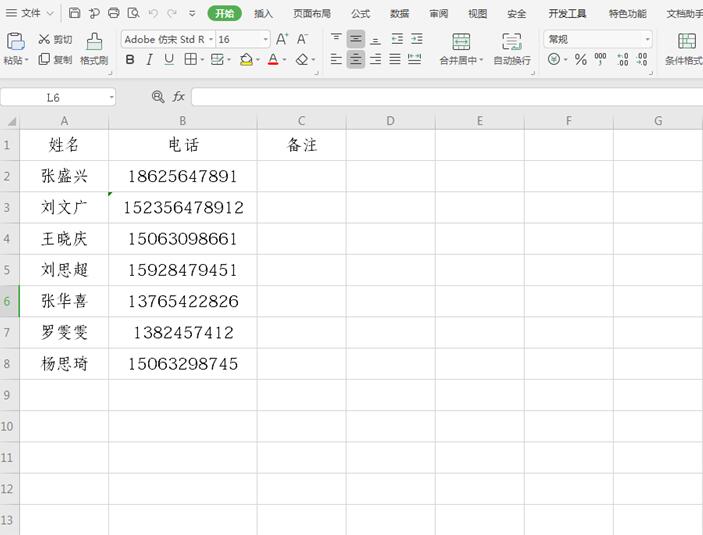The height and width of the screenshot is (535, 703).
Task: Expand the quick access toolbar customize arrow
Action: [x=192, y=13]
